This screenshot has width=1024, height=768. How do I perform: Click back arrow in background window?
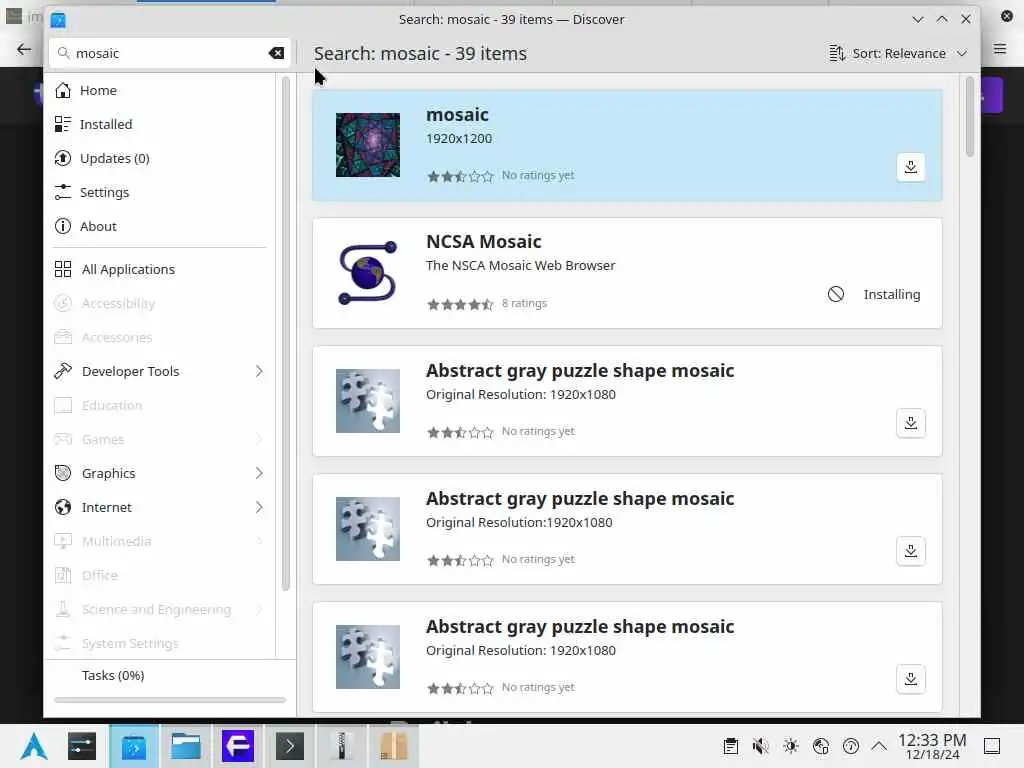[x=24, y=49]
